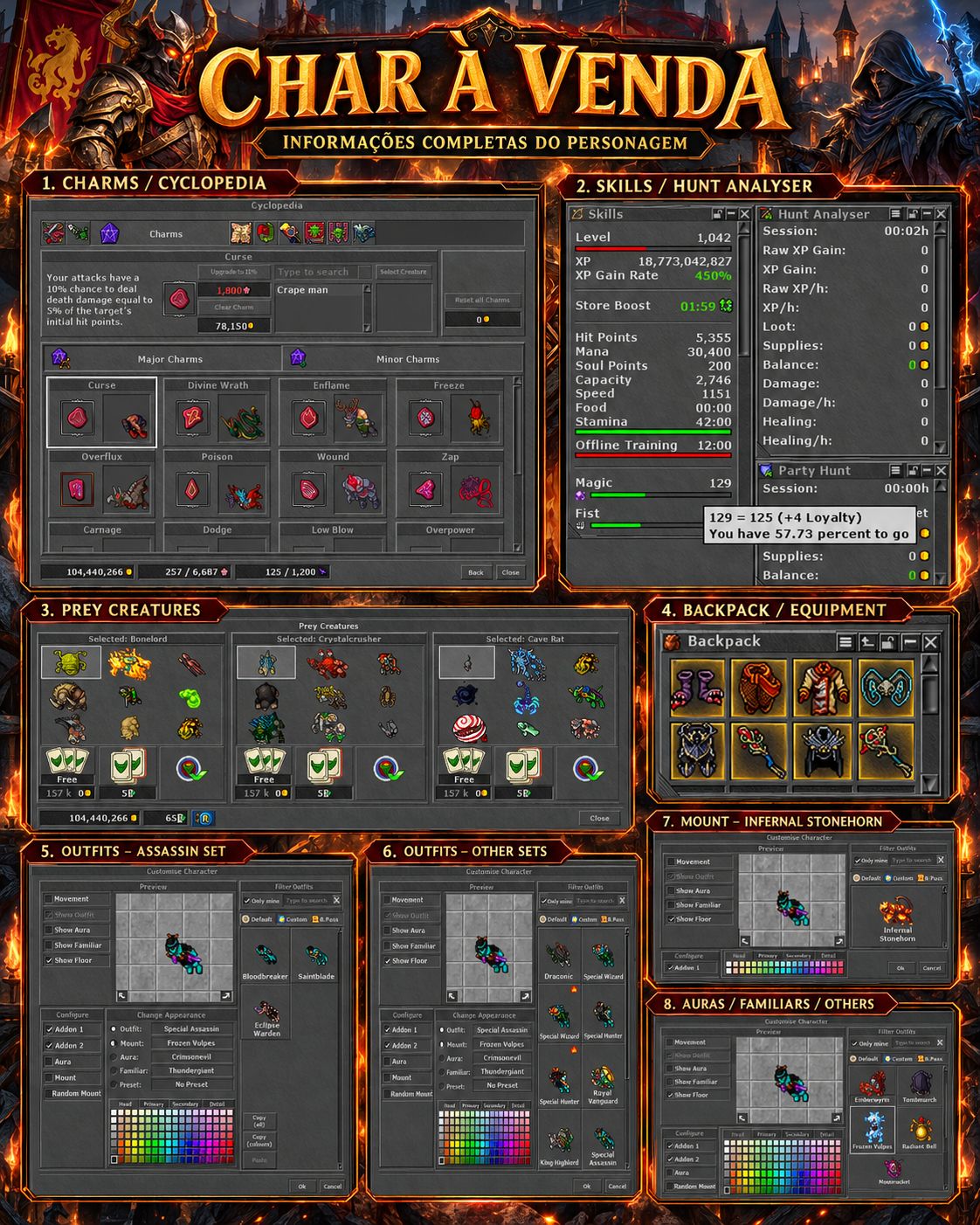This screenshot has width=980, height=1225.
Task: Click Backpack go-up-one-level arrow icon
Action: tap(866, 642)
